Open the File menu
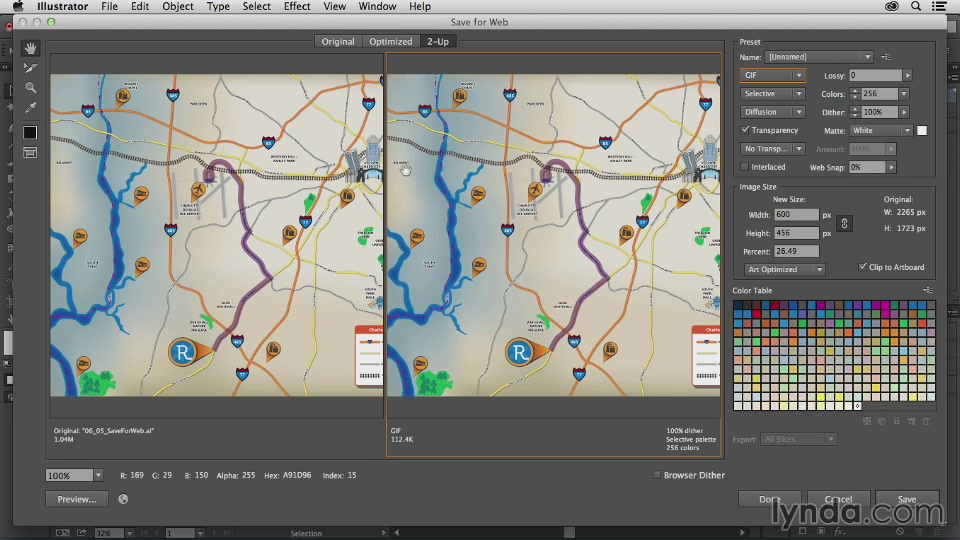960x540 pixels. point(110,6)
